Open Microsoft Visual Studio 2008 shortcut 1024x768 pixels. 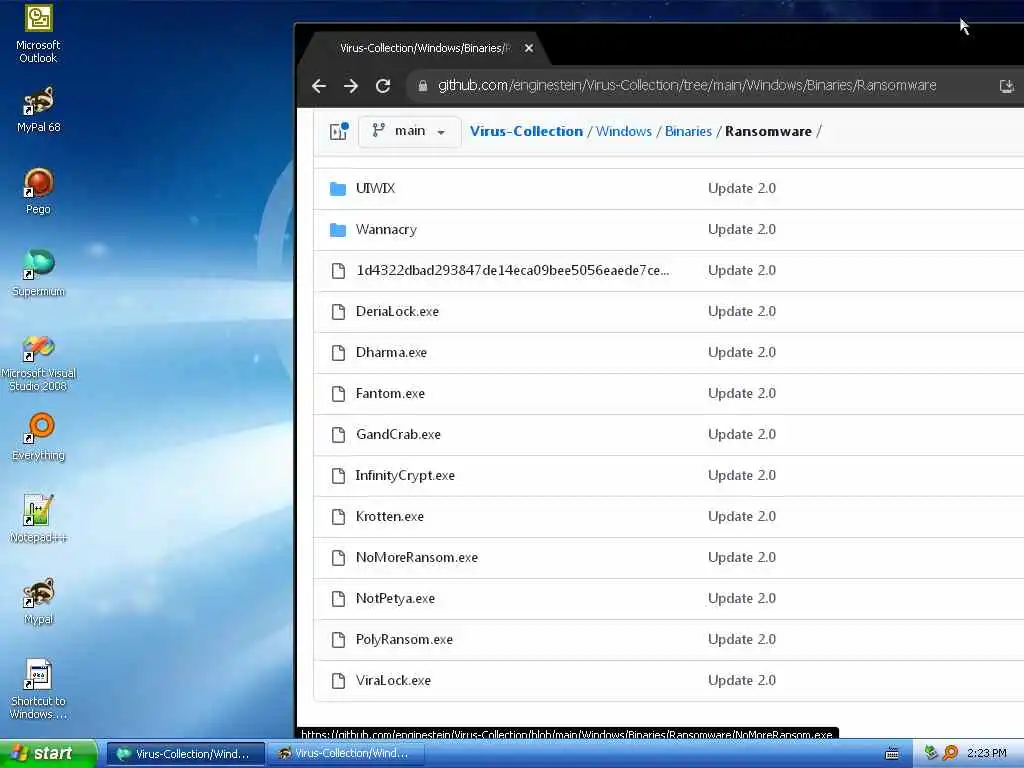point(38,363)
